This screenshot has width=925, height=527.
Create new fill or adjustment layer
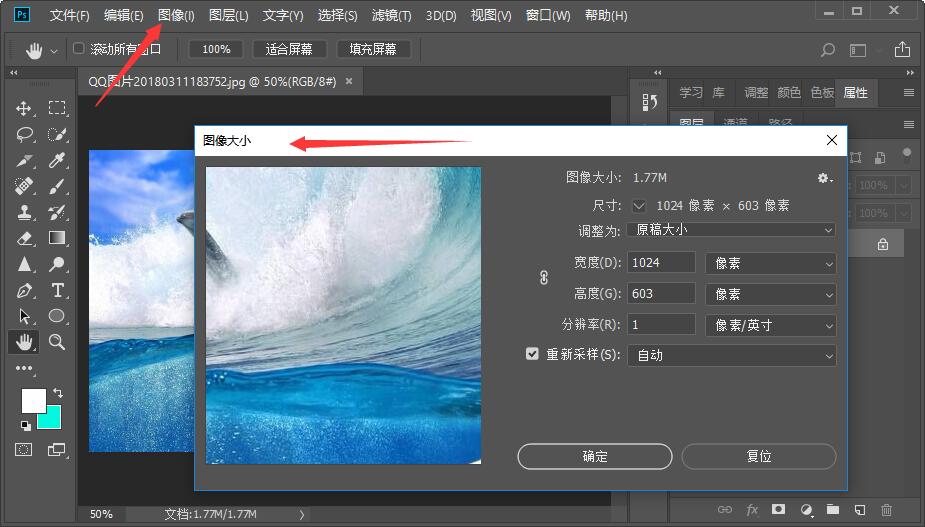tap(806, 509)
